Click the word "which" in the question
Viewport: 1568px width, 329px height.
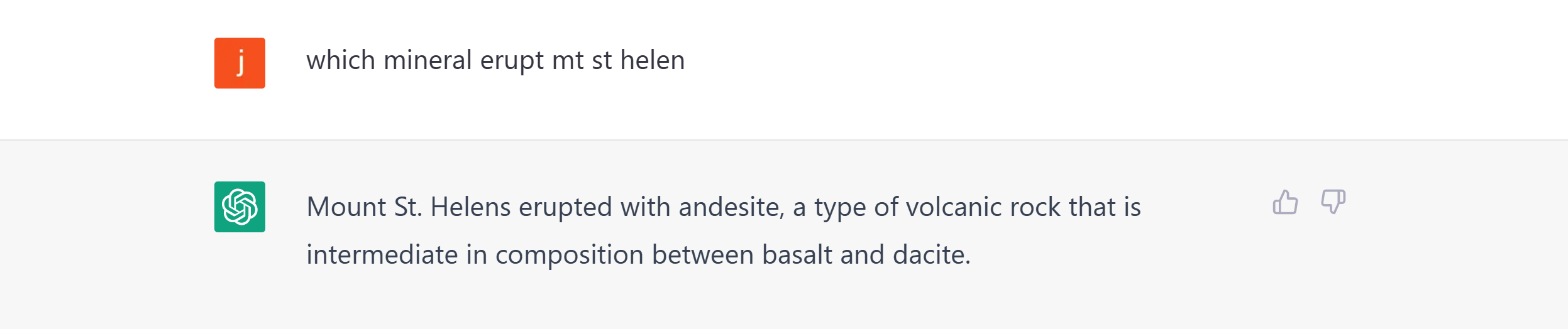click(341, 61)
